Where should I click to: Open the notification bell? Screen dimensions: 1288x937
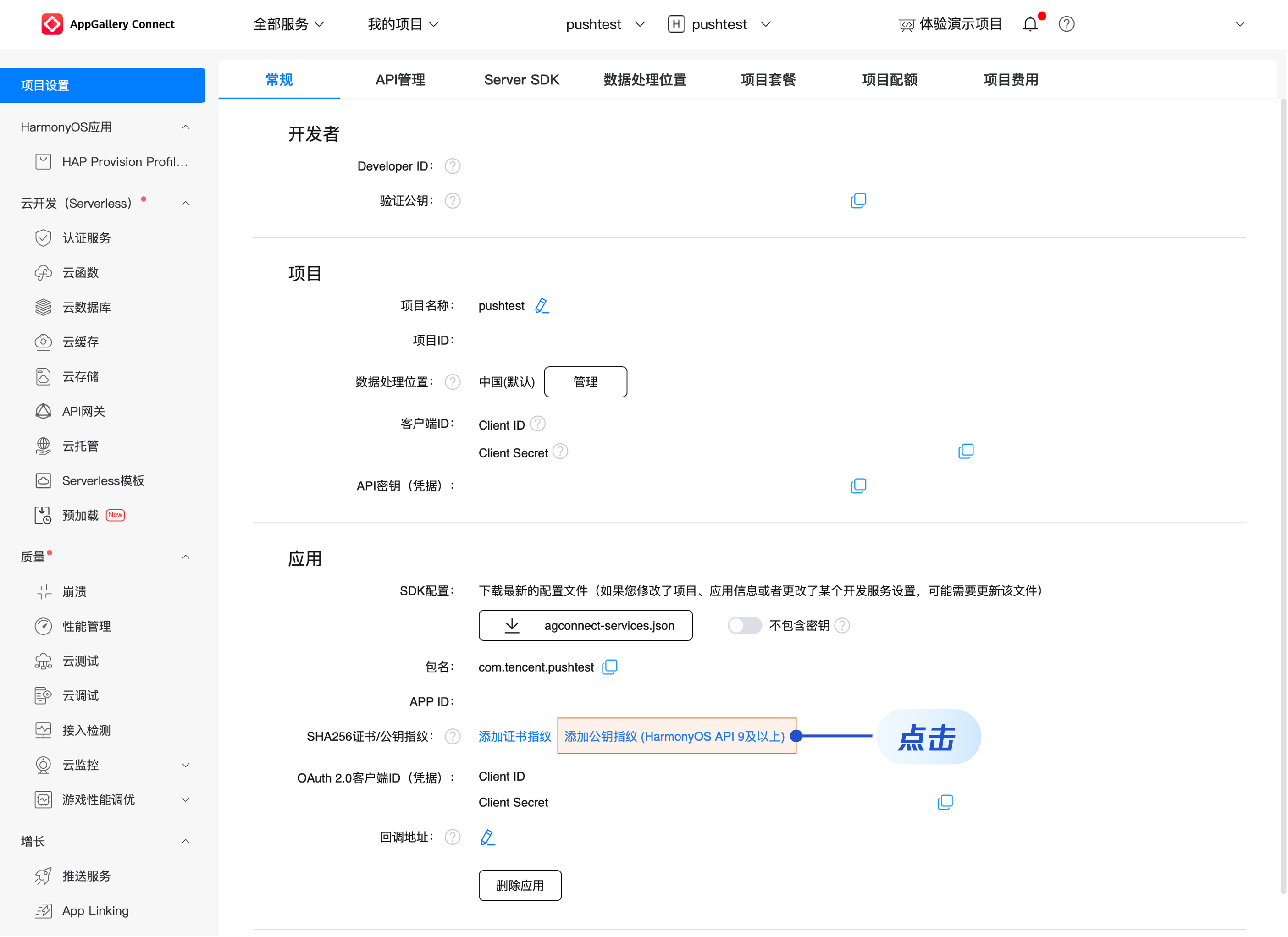click(1031, 24)
